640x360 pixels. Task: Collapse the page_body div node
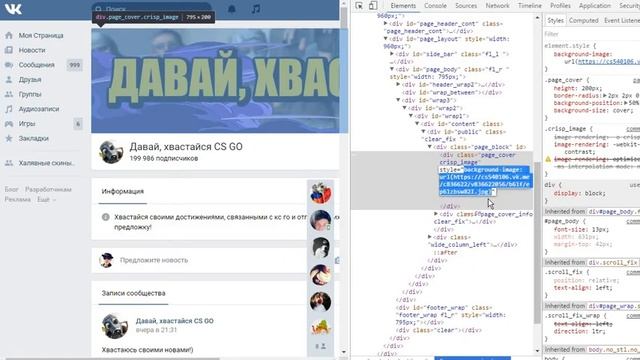point(392,69)
